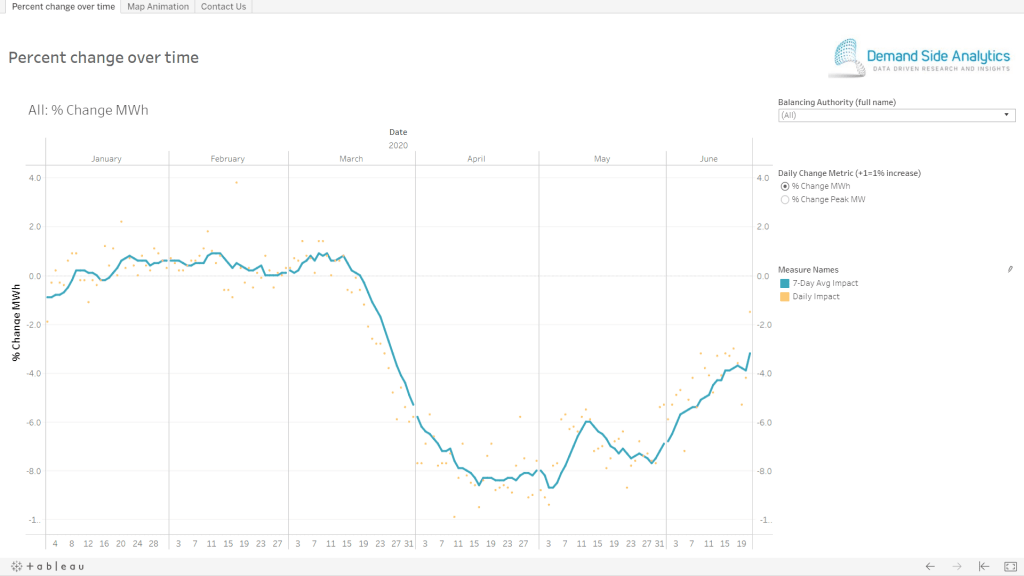Click the % Change MWh axis title
This screenshot has width=1024, height=576.
(16, 323)
